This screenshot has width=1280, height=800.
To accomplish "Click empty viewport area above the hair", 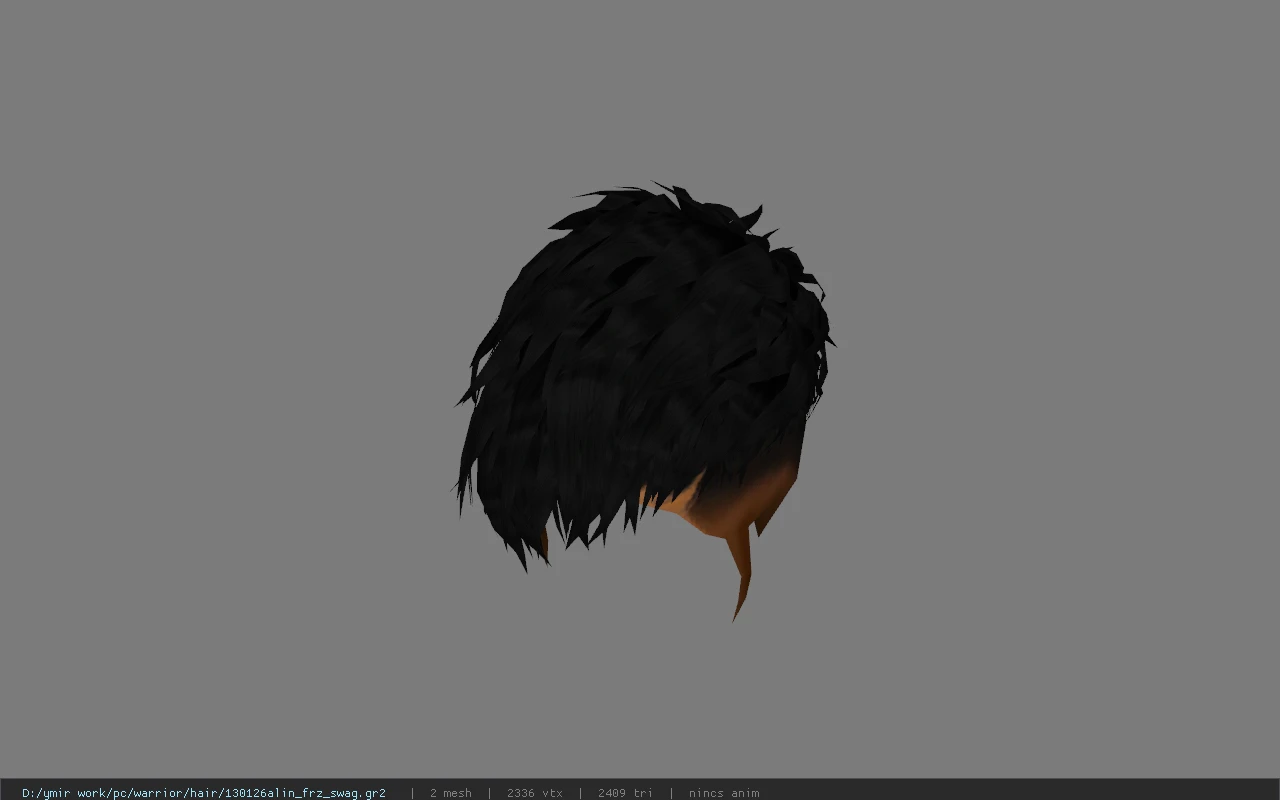I will click(640, 90).
